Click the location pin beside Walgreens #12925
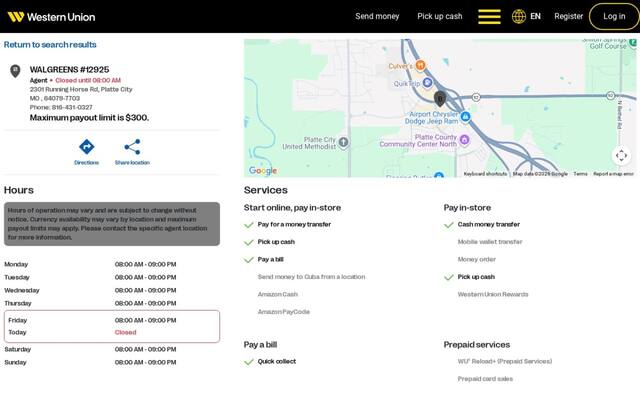 (15, 71)
